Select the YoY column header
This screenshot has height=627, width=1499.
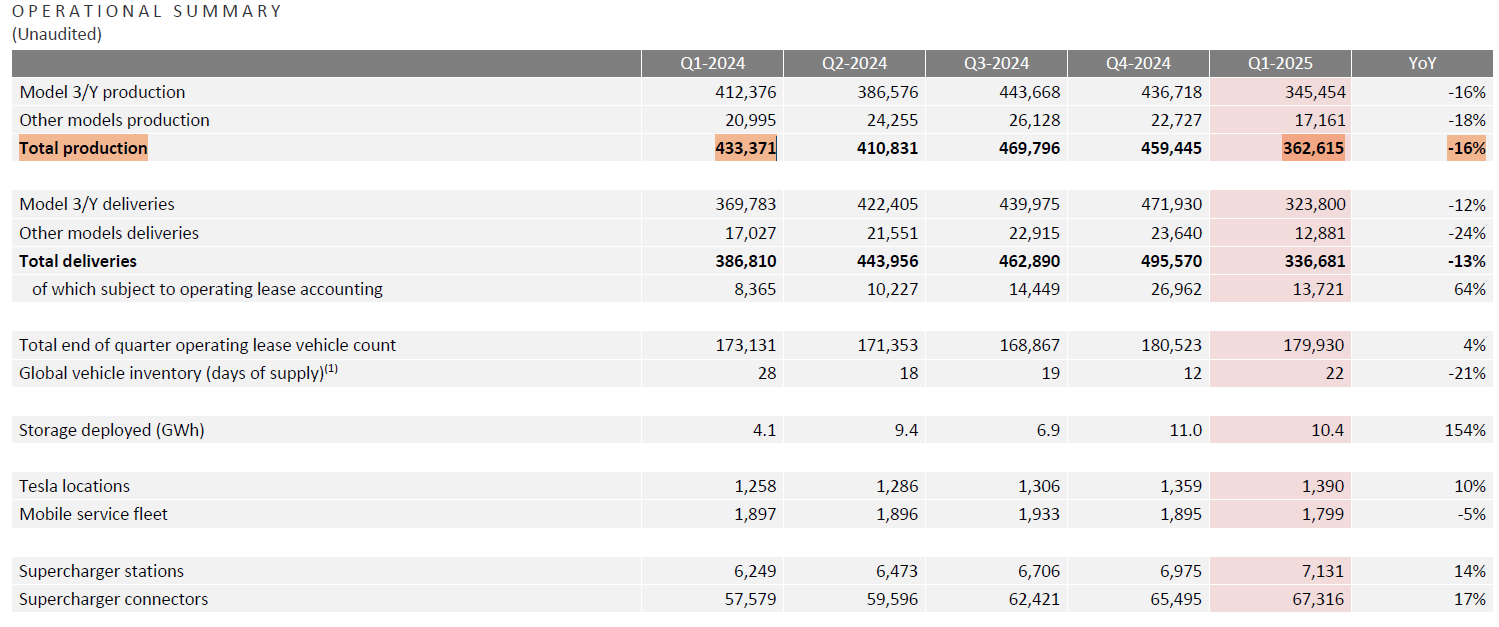click(x=1422, y=63)
